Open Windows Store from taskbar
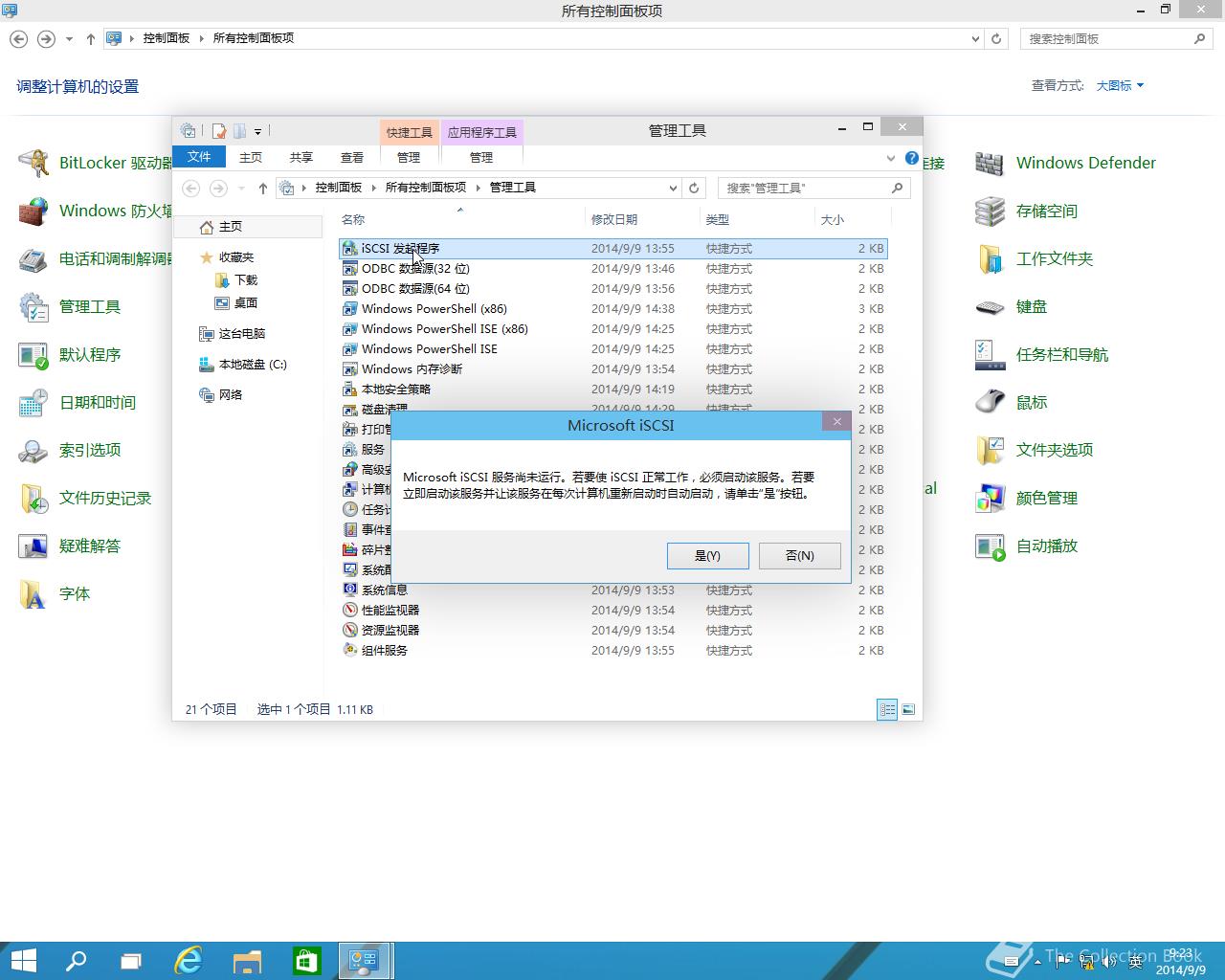Screen dimensions: 1225x980 click(x=306, y=960)
